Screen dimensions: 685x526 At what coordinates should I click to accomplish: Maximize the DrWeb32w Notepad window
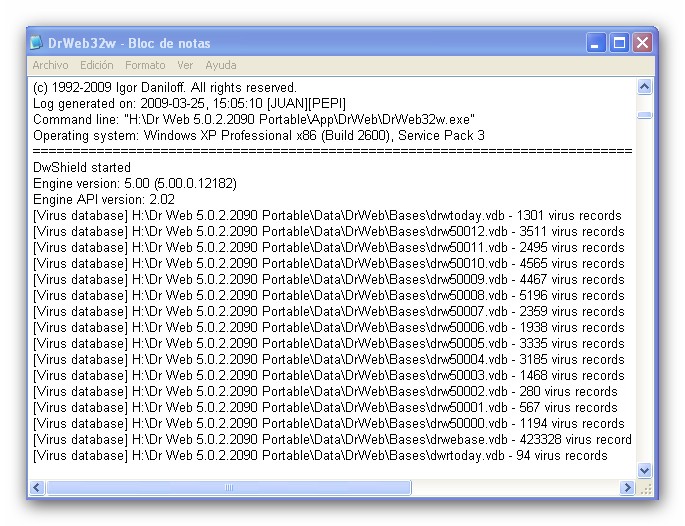[619, 43]
